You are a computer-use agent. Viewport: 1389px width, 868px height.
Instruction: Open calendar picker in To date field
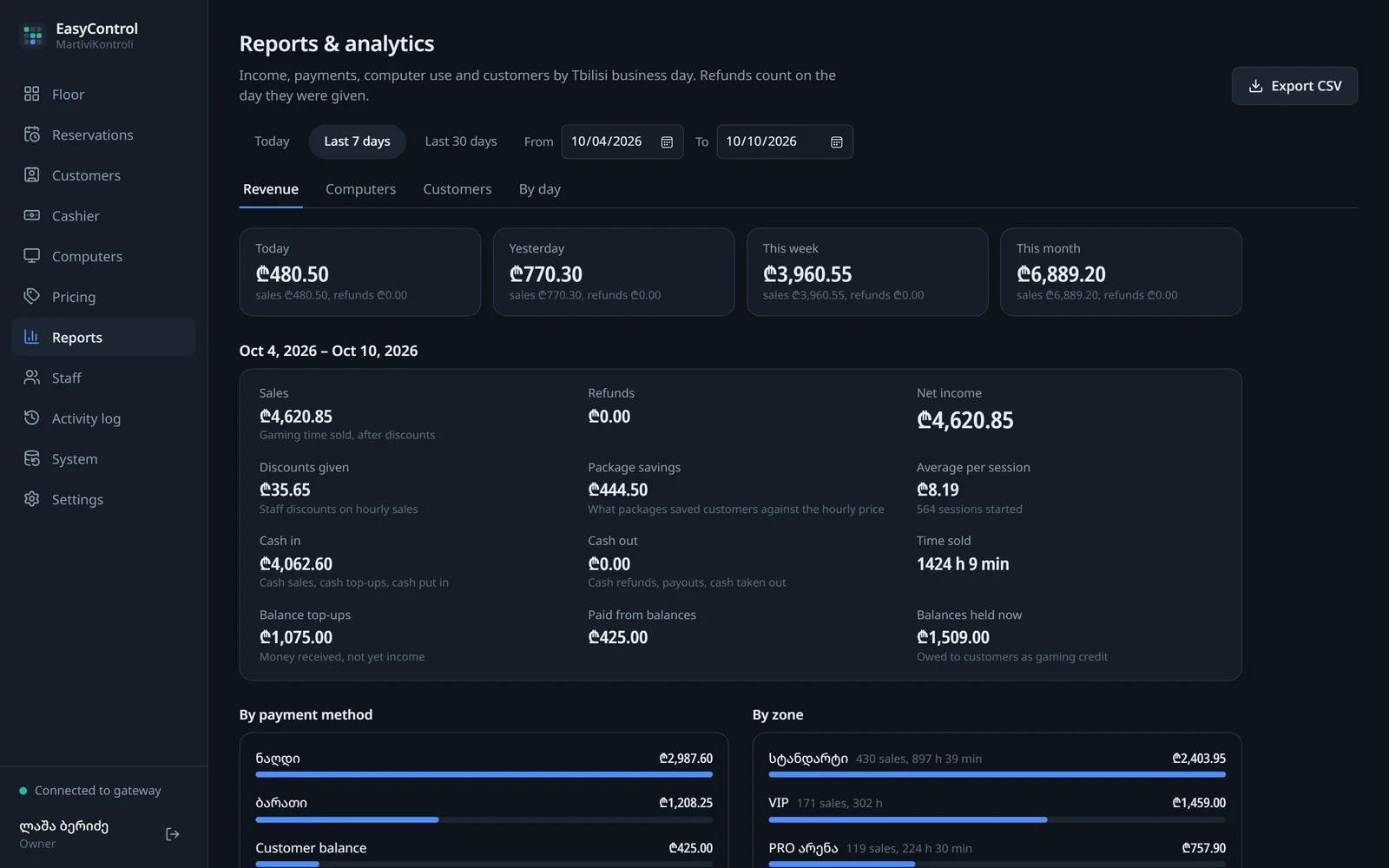click(837, 142)
